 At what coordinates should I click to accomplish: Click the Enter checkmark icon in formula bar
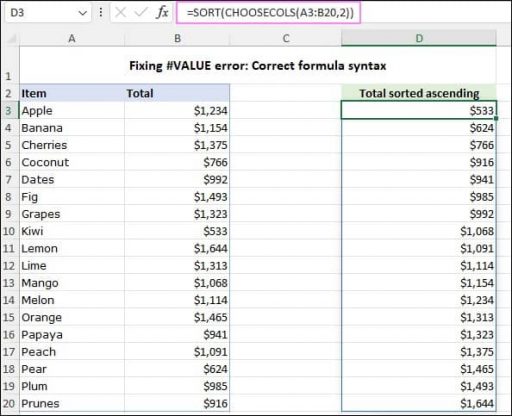(x=141, y=13)
